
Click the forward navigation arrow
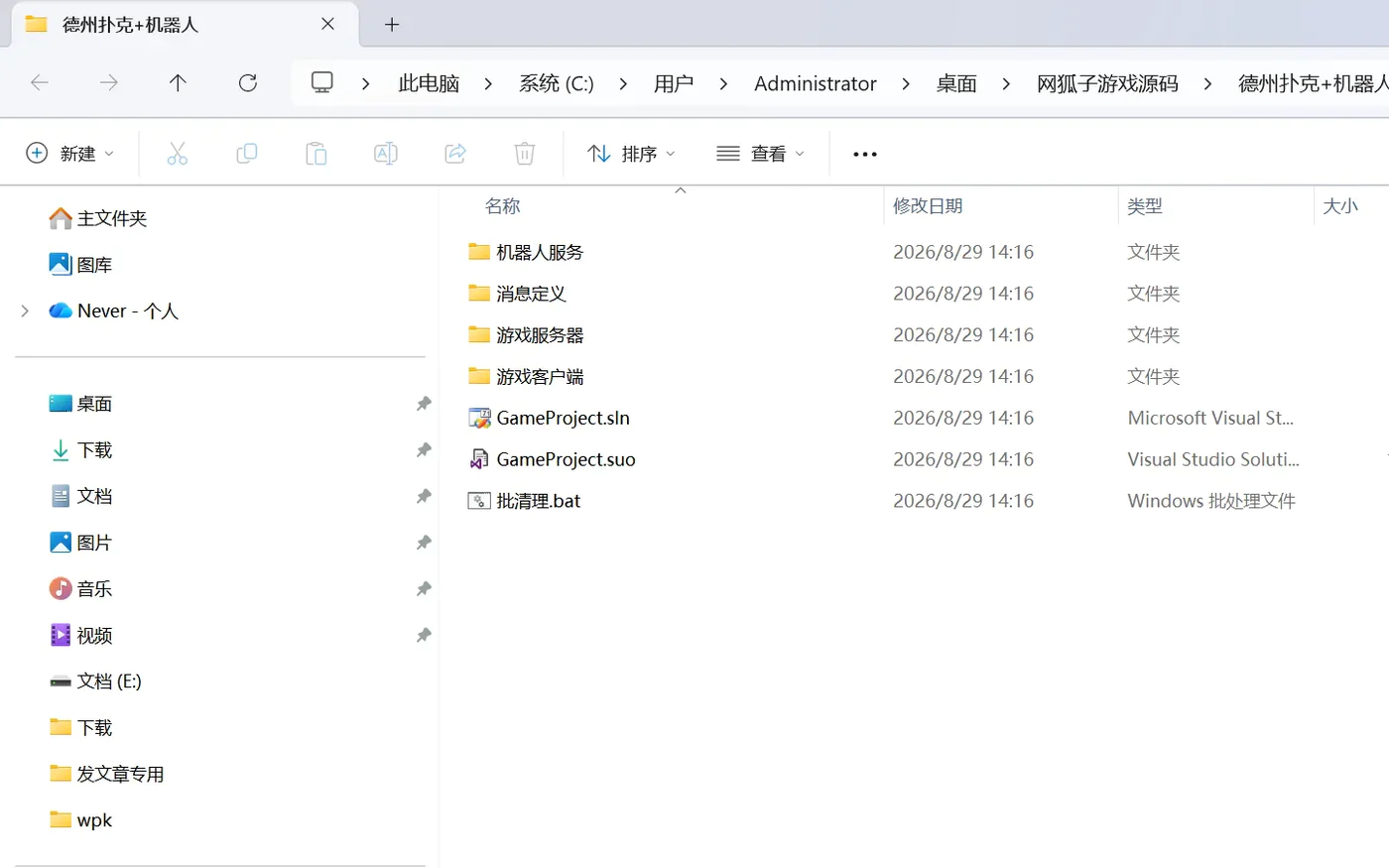tap(109, 83)
